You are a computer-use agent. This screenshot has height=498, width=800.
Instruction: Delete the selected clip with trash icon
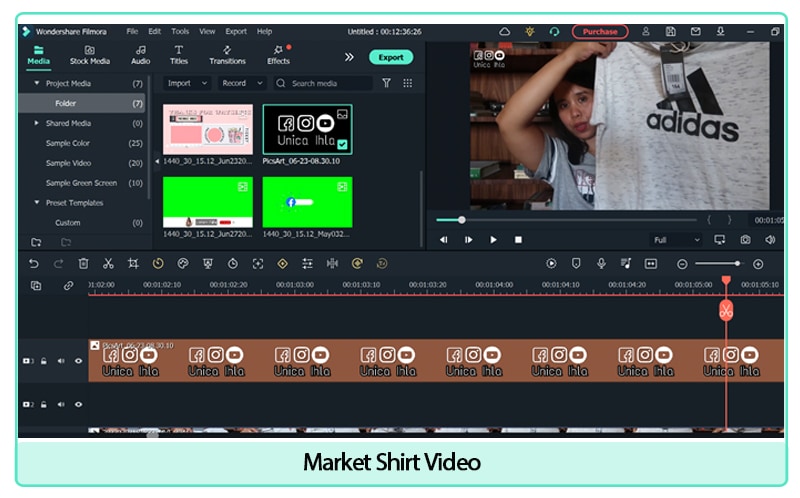point(83,264)
